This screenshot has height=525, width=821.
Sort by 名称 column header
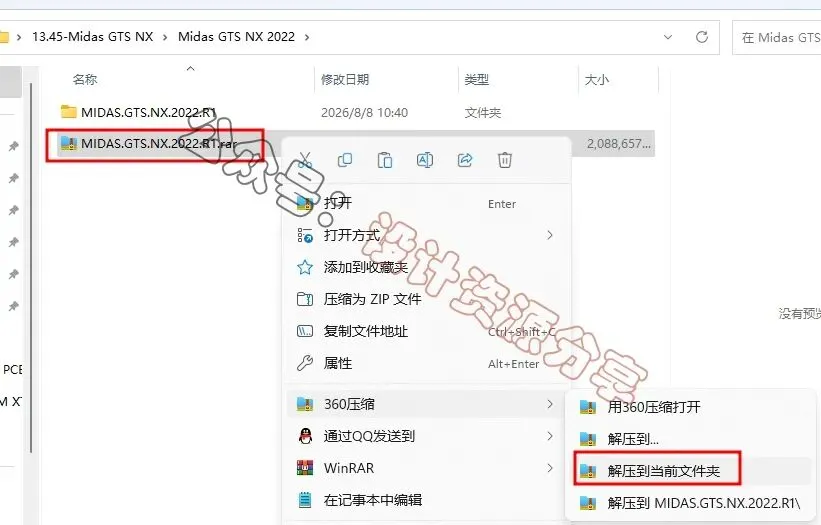coord(85,80)
